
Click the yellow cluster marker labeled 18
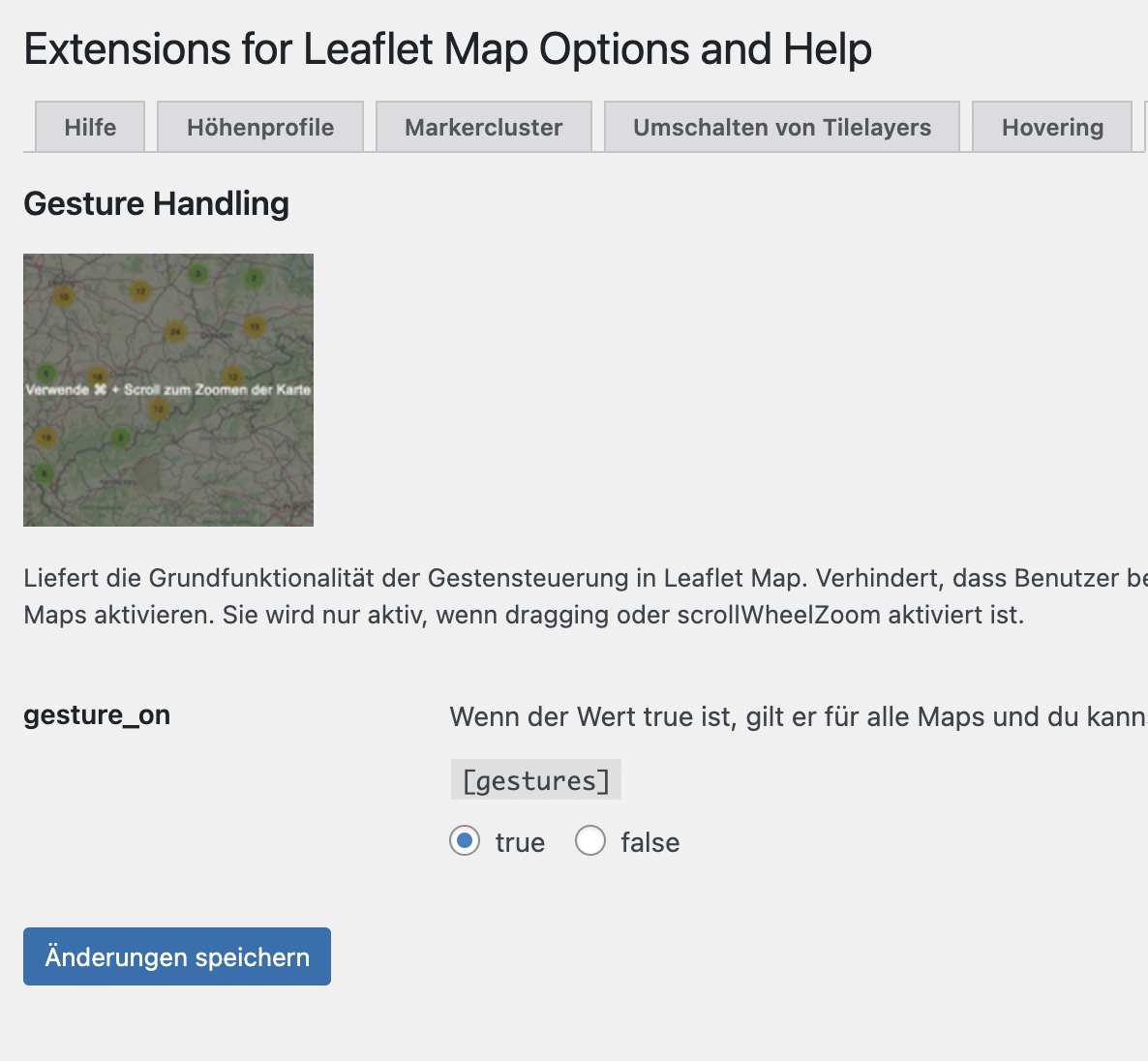point(98,376)
